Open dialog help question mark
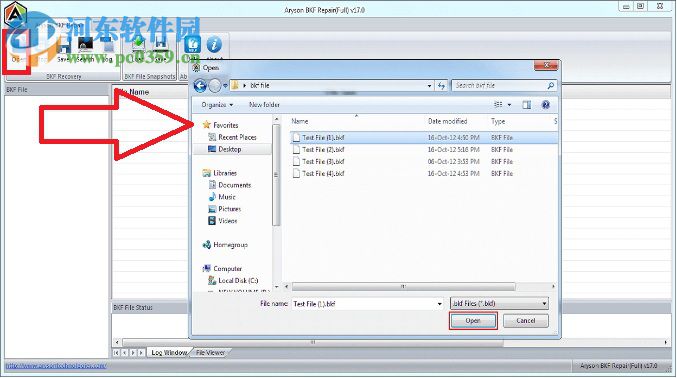 click(x=546, y=105)
